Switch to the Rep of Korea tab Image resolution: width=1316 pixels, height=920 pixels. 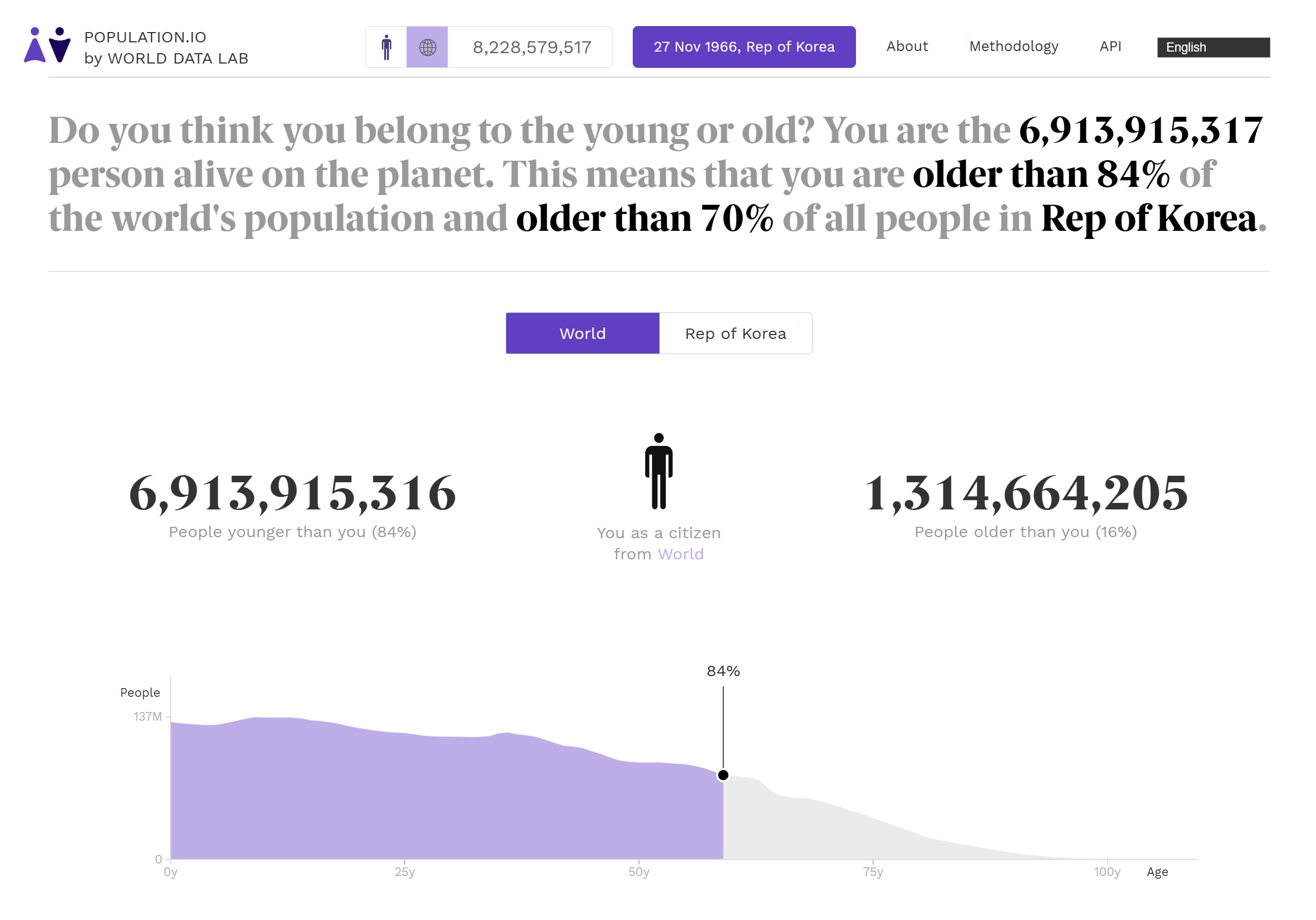click(735, 333)
